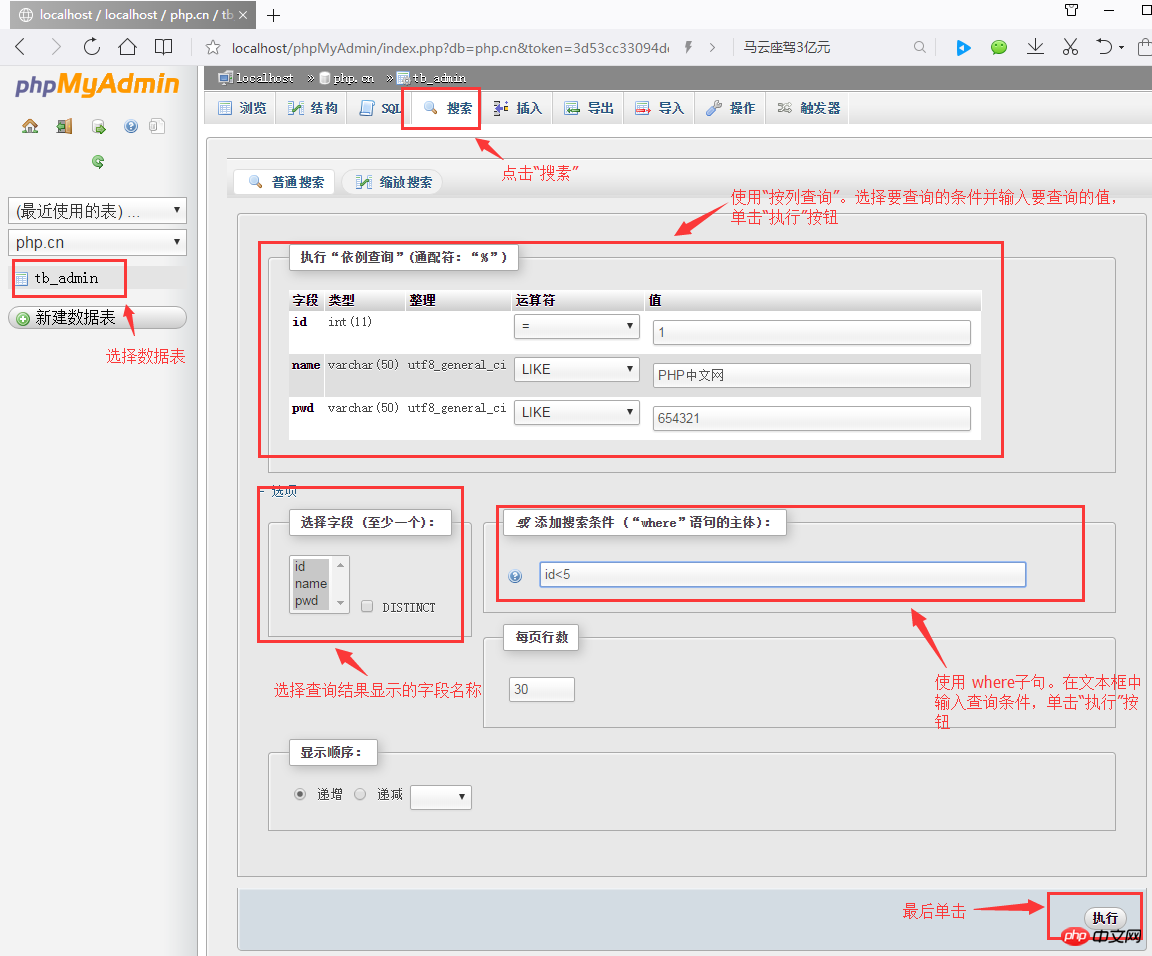Click the pwd value input field
This screenshot has height=956, width=1152.
[x=811, y=418]
